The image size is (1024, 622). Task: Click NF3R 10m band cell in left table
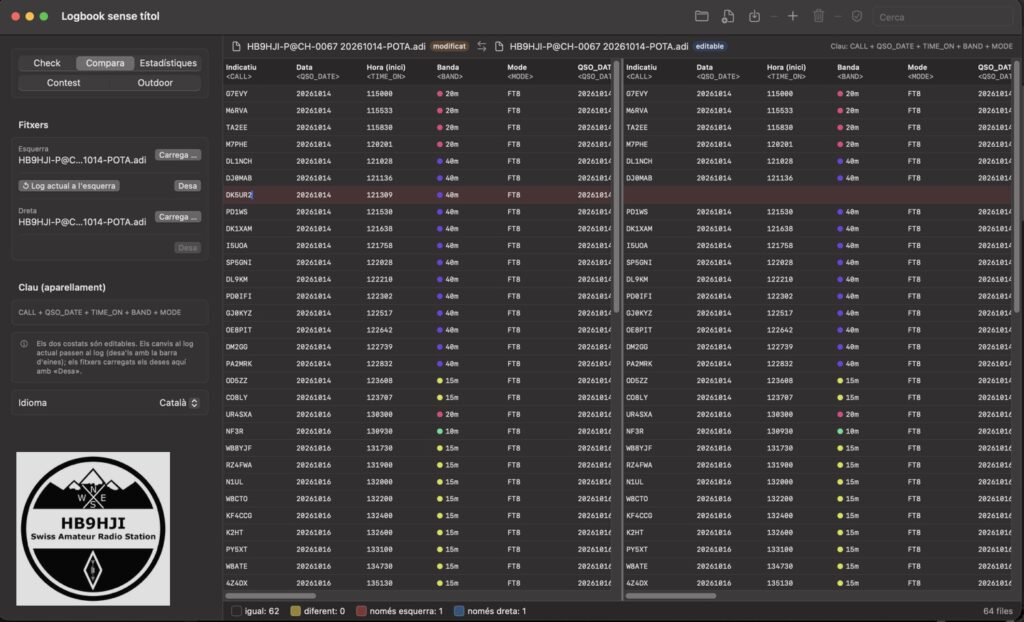tap(448, 431)
